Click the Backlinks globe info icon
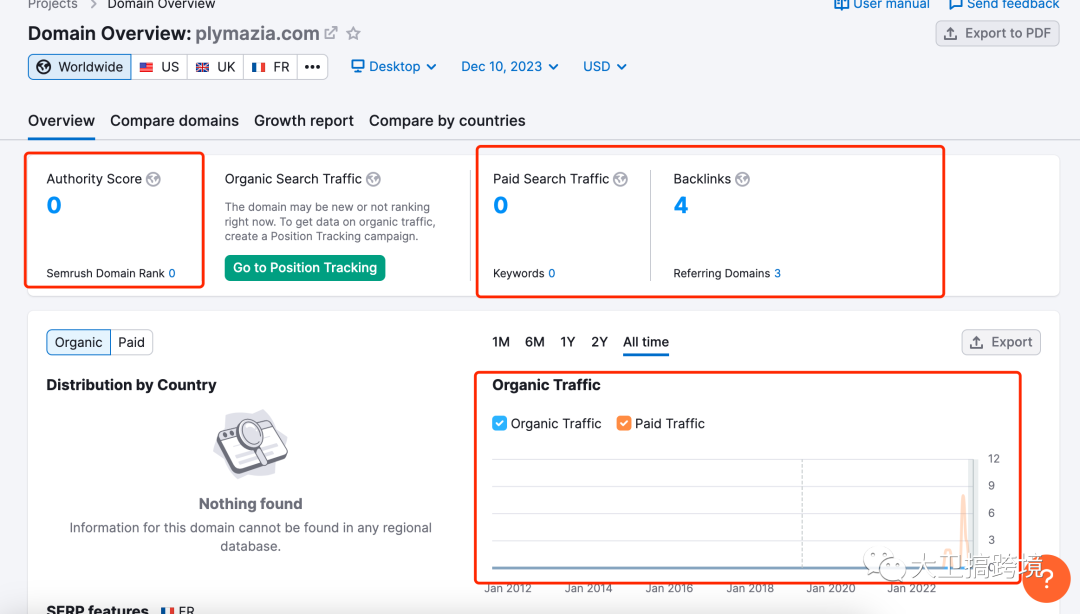The height and width of the screenshot is (614, 1080). click(x=742, y=179)
